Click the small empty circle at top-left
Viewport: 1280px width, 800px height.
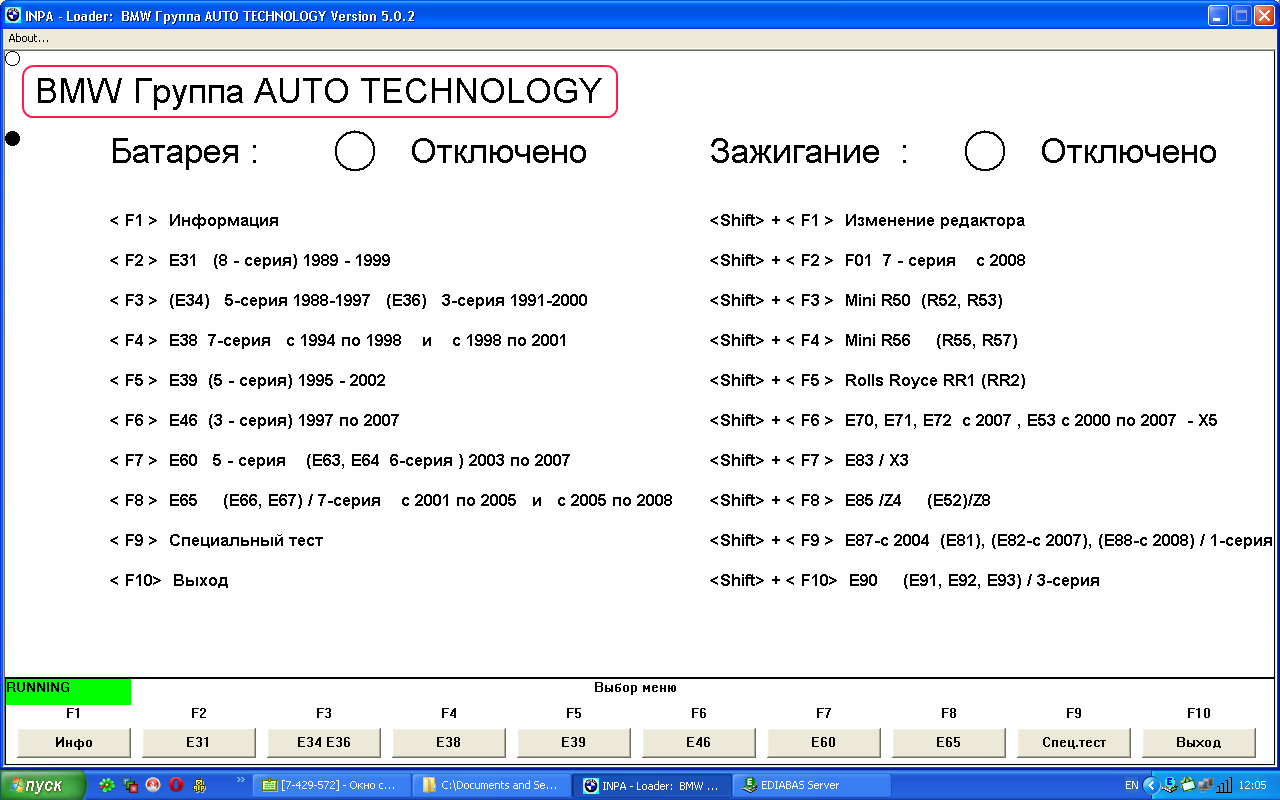tap(13, 58)
